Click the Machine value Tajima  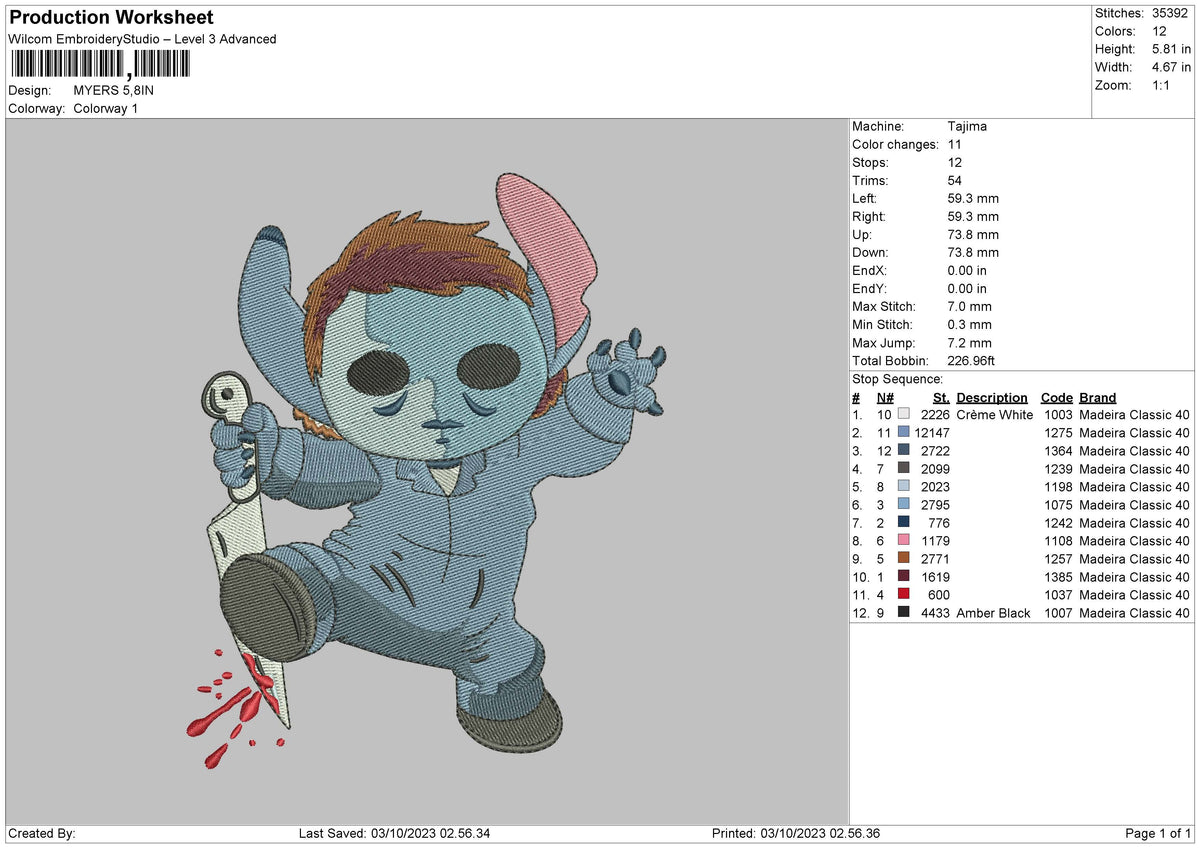(966, 127)
